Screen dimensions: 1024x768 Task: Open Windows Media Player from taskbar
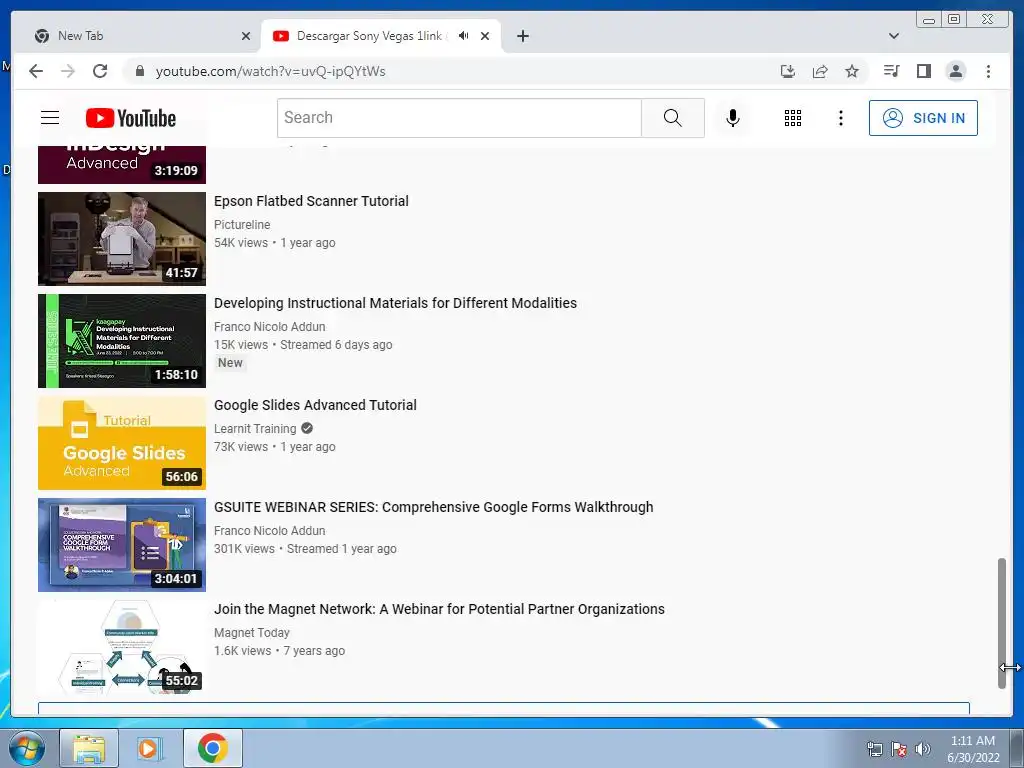(150, 748)
